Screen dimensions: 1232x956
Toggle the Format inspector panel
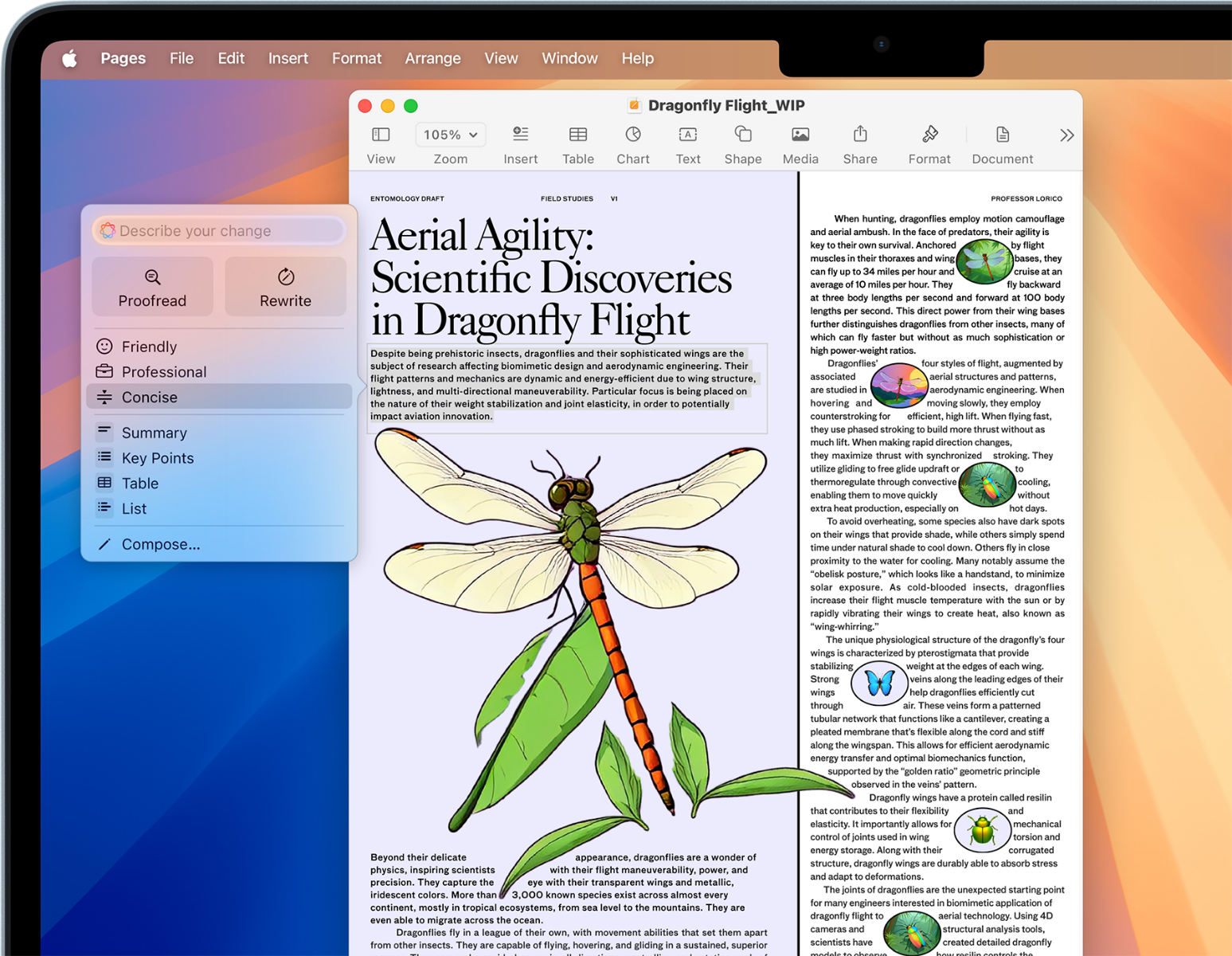coord(929,135)
